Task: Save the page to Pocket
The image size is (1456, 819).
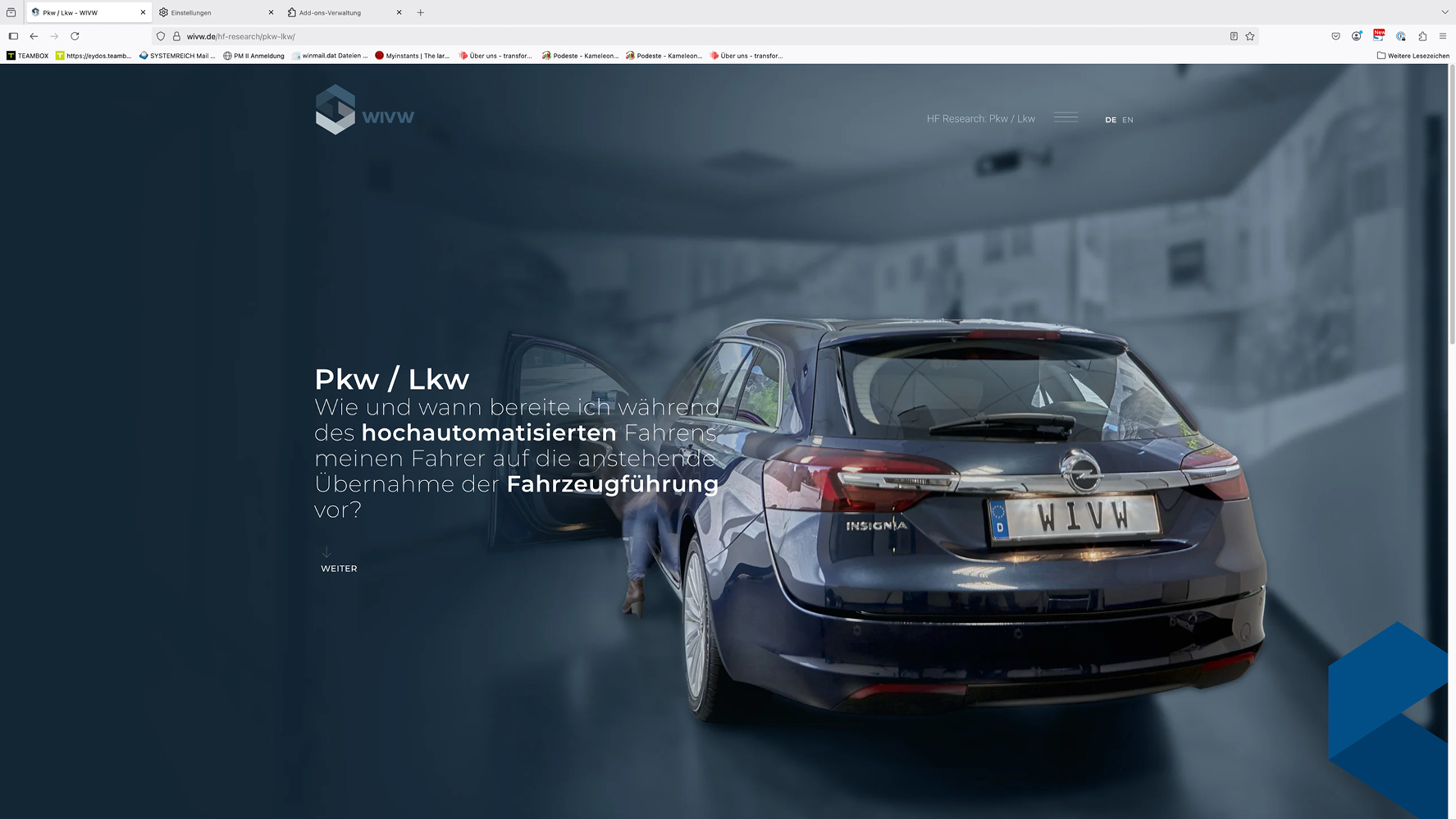Action: 1335,36
